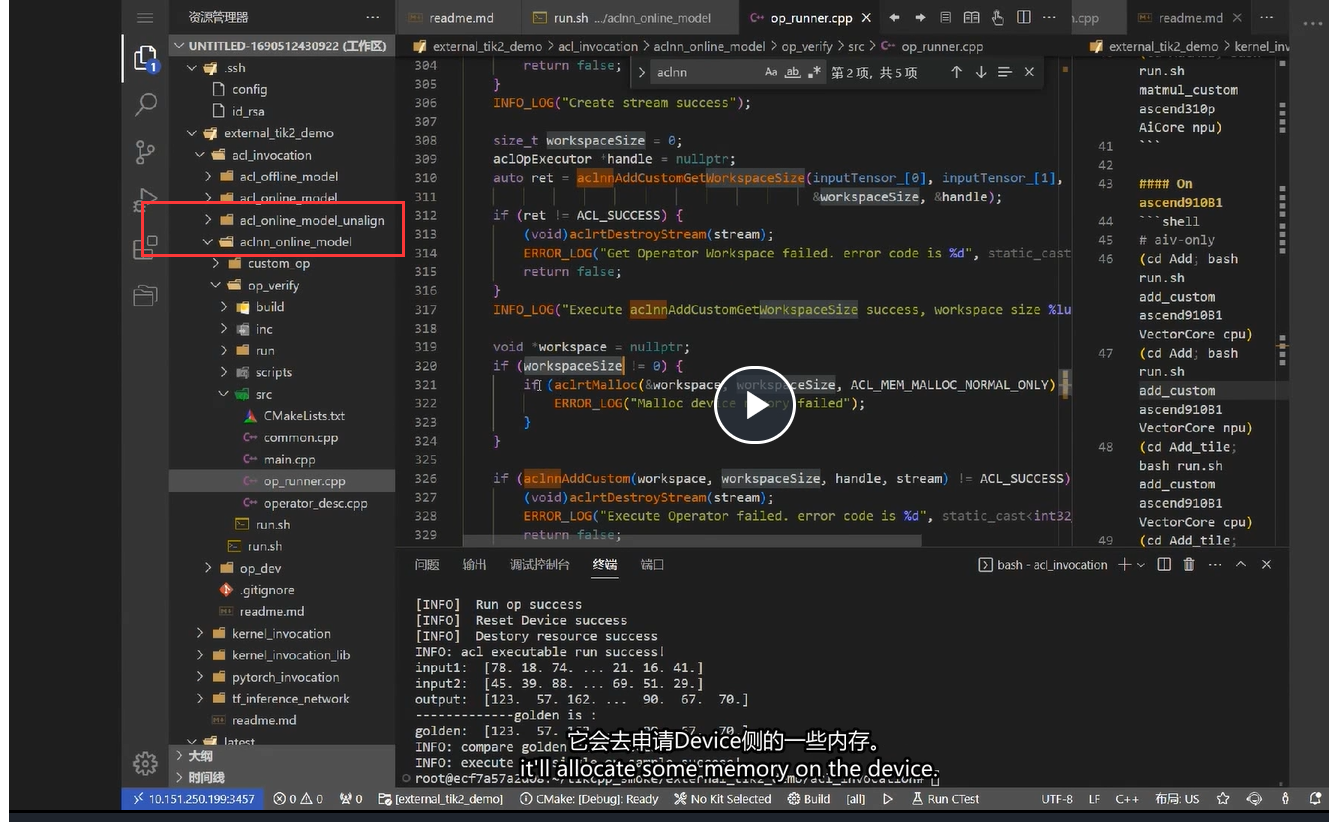Expand the custom_op folder
Viewport: 1329px width, 822px height.
click(216, 264)
